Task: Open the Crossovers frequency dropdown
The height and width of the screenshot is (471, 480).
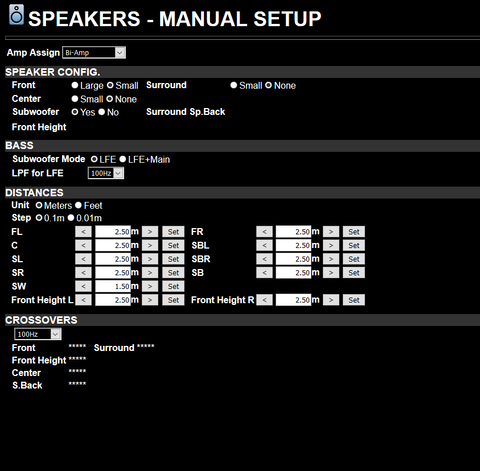Action: pos(38,334)
